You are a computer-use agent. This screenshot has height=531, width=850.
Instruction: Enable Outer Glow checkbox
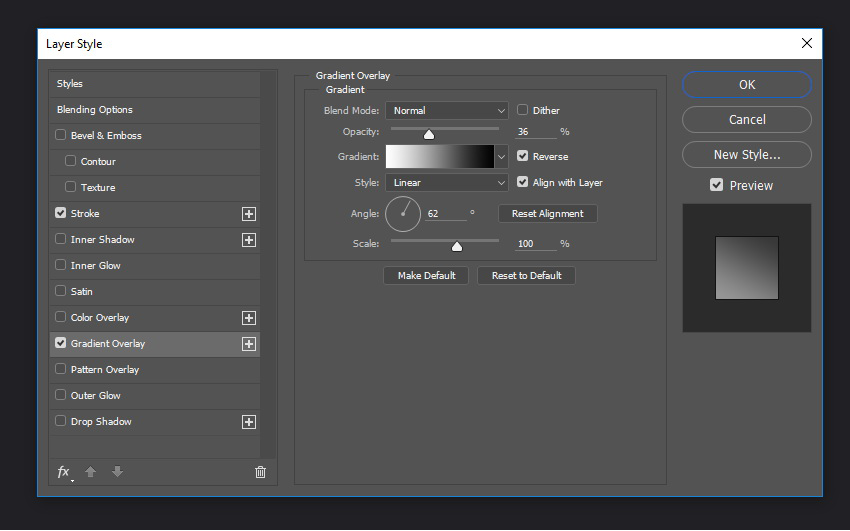61,395
